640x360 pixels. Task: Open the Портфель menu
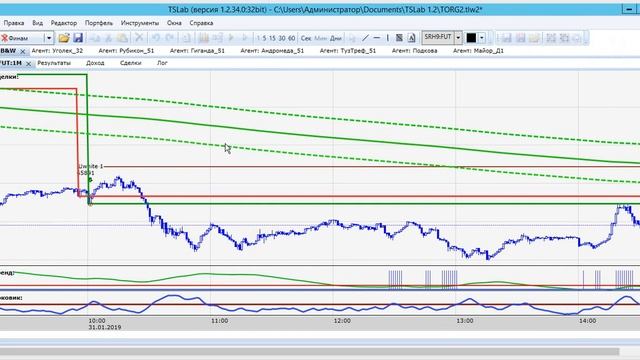99,23
